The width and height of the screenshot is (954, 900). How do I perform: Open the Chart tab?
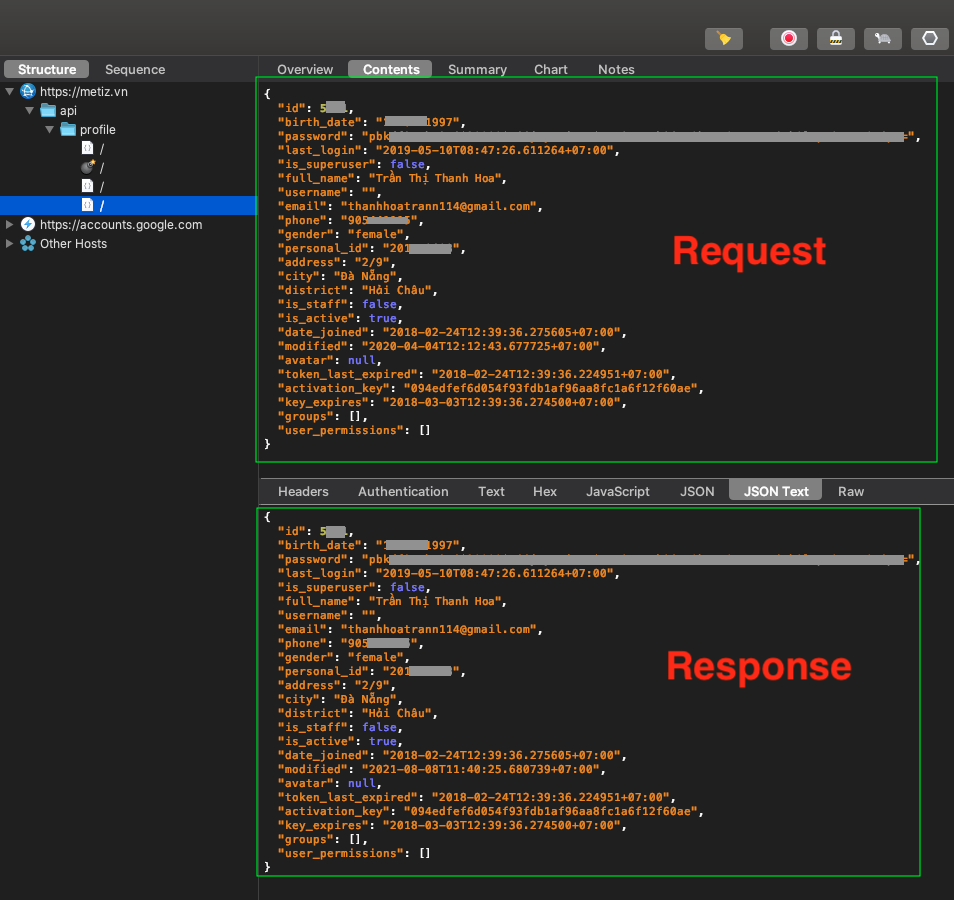tap(551, 69)
